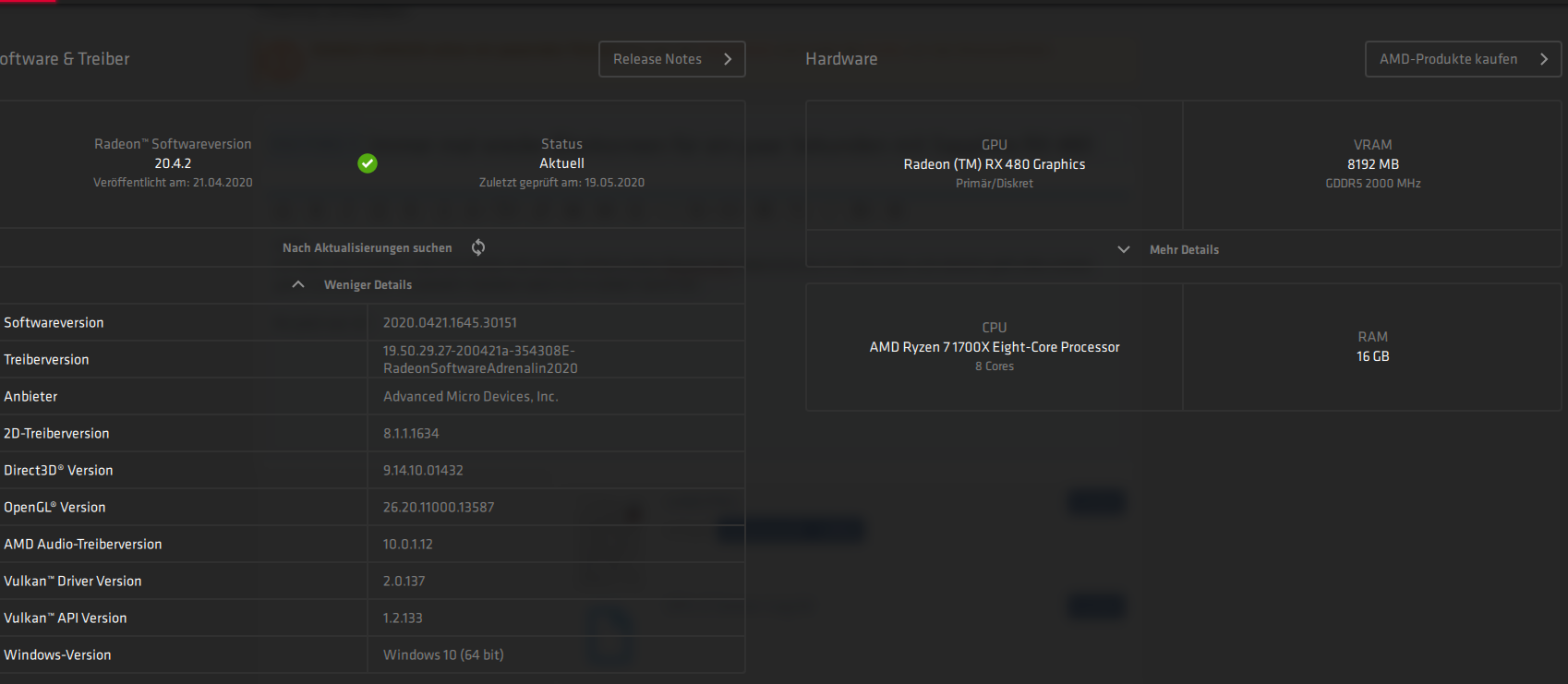1568x684 pixels.
Task: Open the Release Notes button
Action: [671, 59]
